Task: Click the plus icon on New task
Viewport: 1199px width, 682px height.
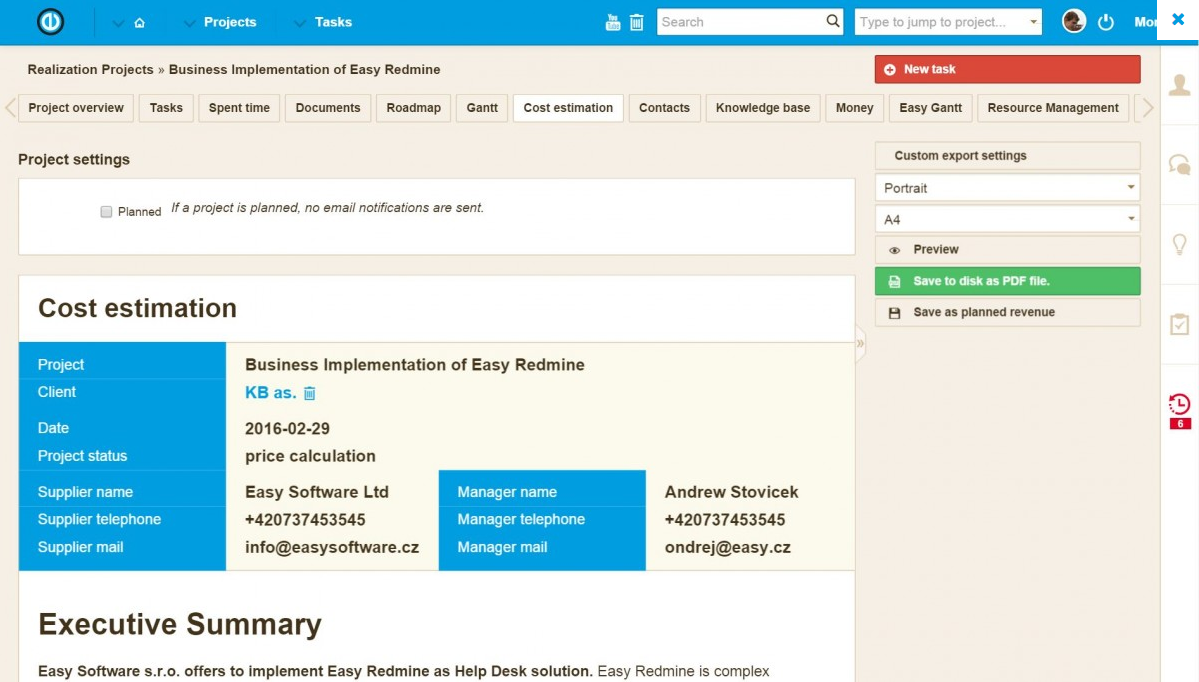Action: pyautogui.click(x=889, y=70)
